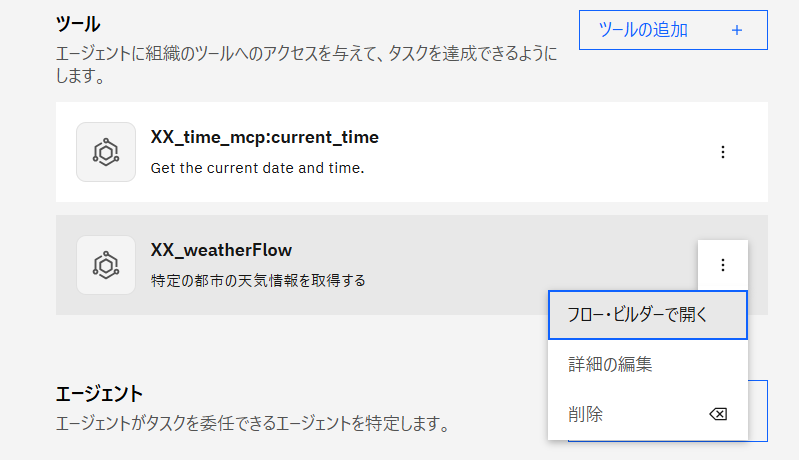The image size is (799, 460).
Task: Open the overflow menu for XX_time_mcp:current_time
Action: click(x=723, y=152)
